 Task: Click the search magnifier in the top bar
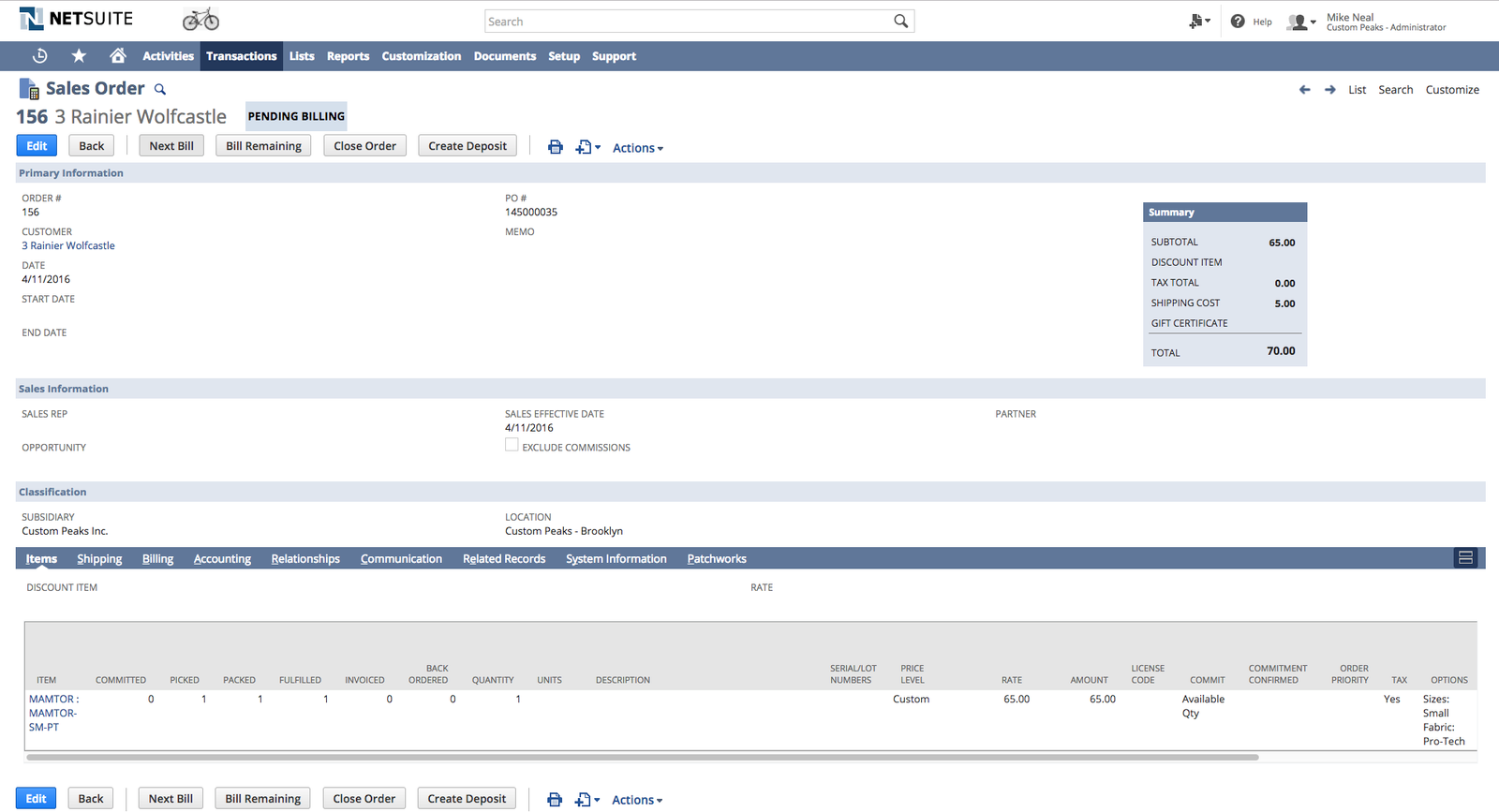900,21
